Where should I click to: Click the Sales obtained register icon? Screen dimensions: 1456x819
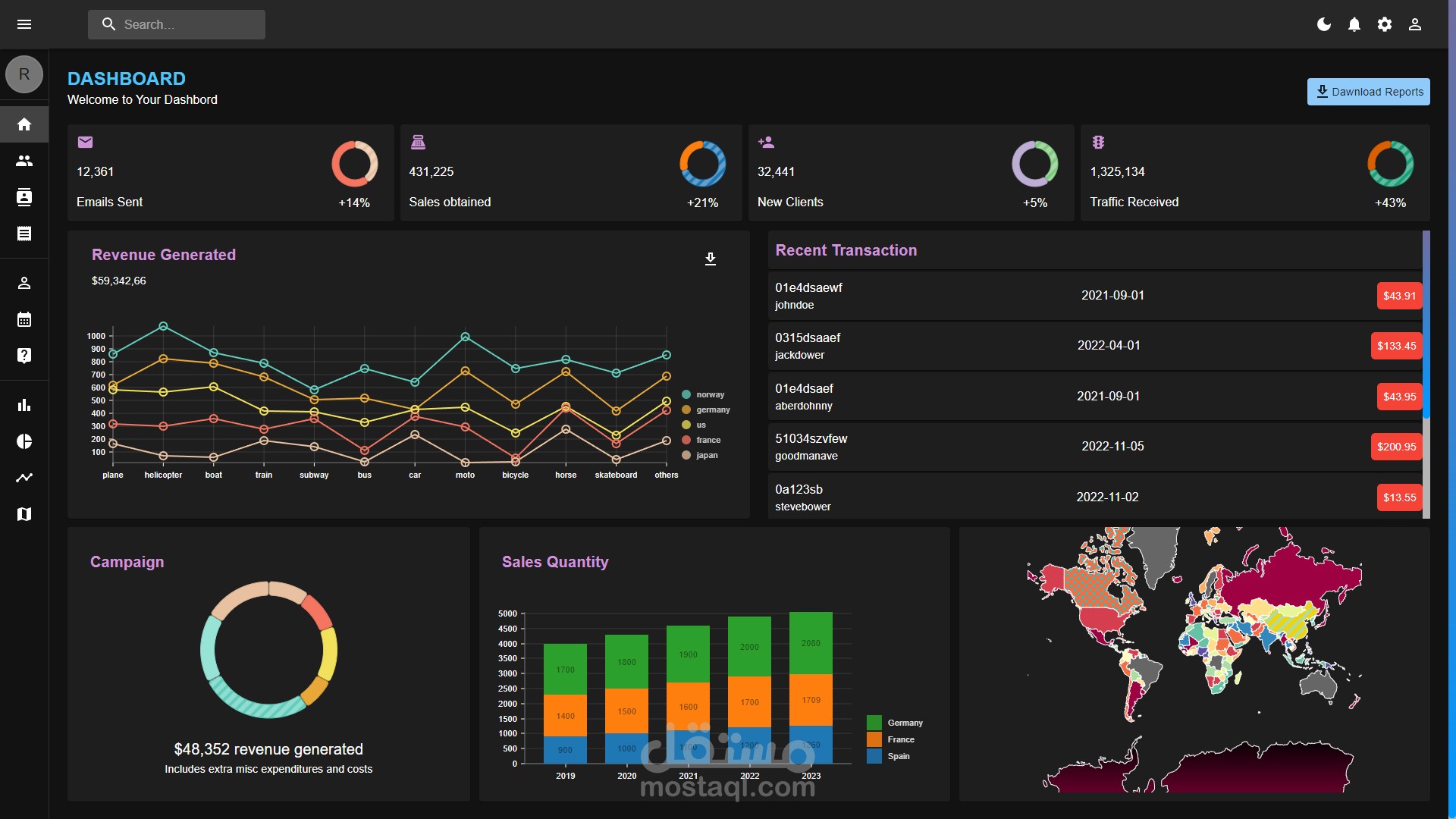click(x=418, y=142)
